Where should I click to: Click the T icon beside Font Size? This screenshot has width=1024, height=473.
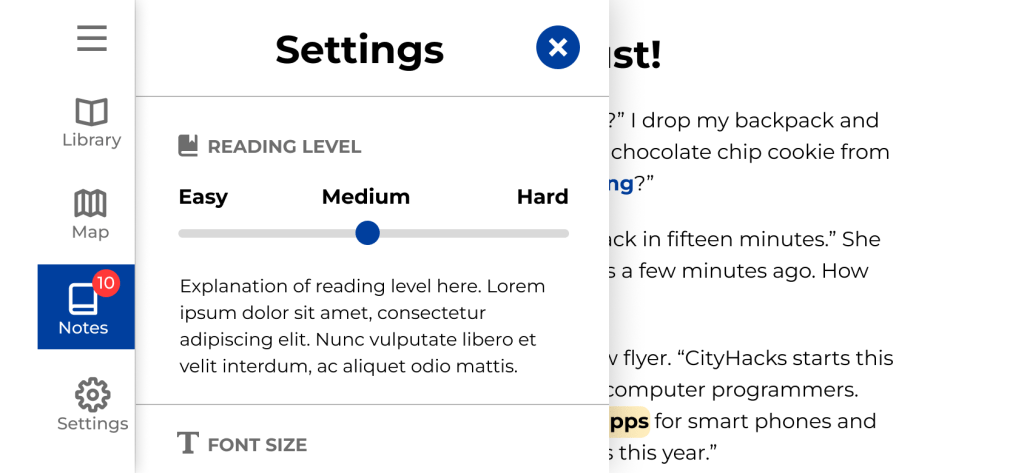click(187, 443)
